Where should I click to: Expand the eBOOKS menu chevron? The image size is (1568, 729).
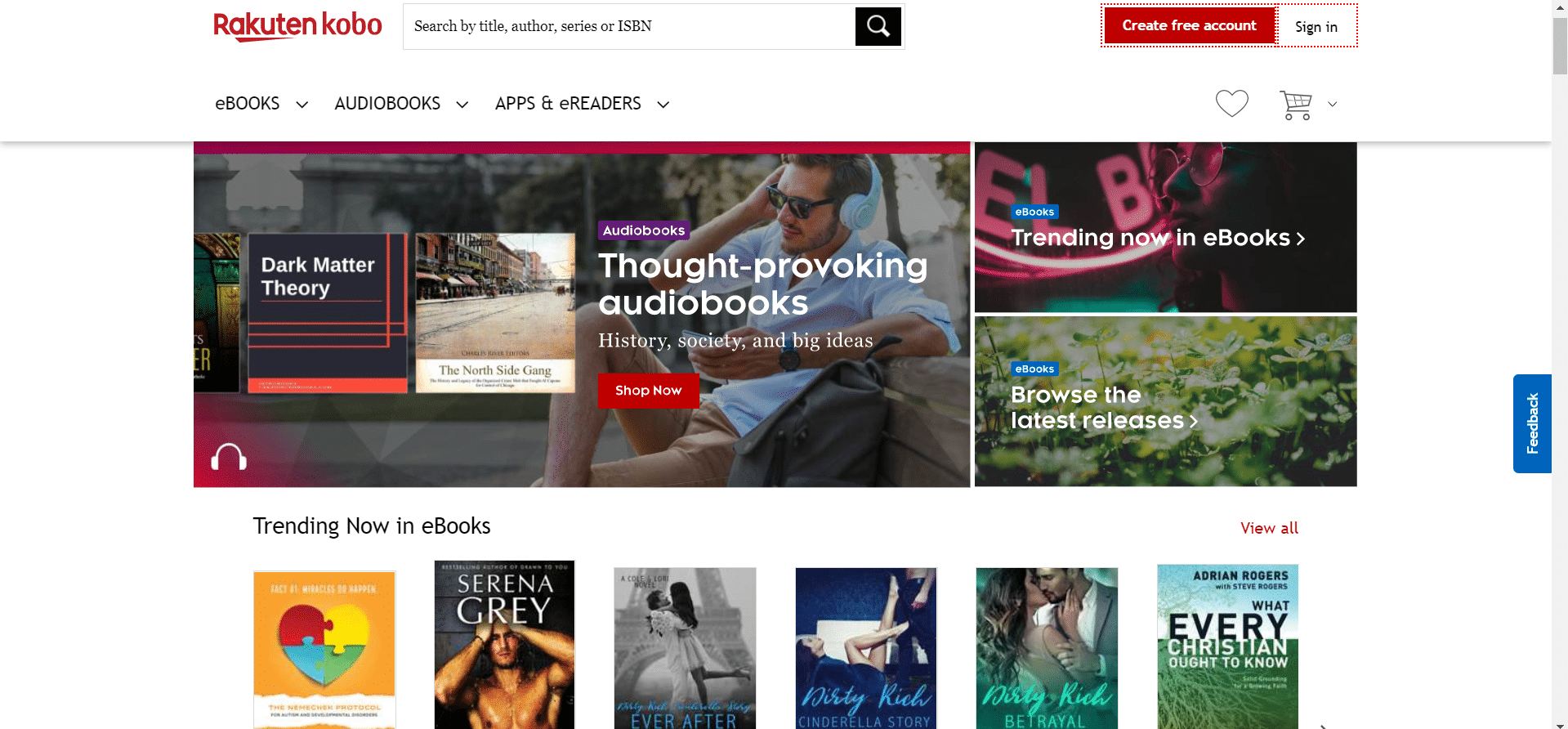pos(302,105)
